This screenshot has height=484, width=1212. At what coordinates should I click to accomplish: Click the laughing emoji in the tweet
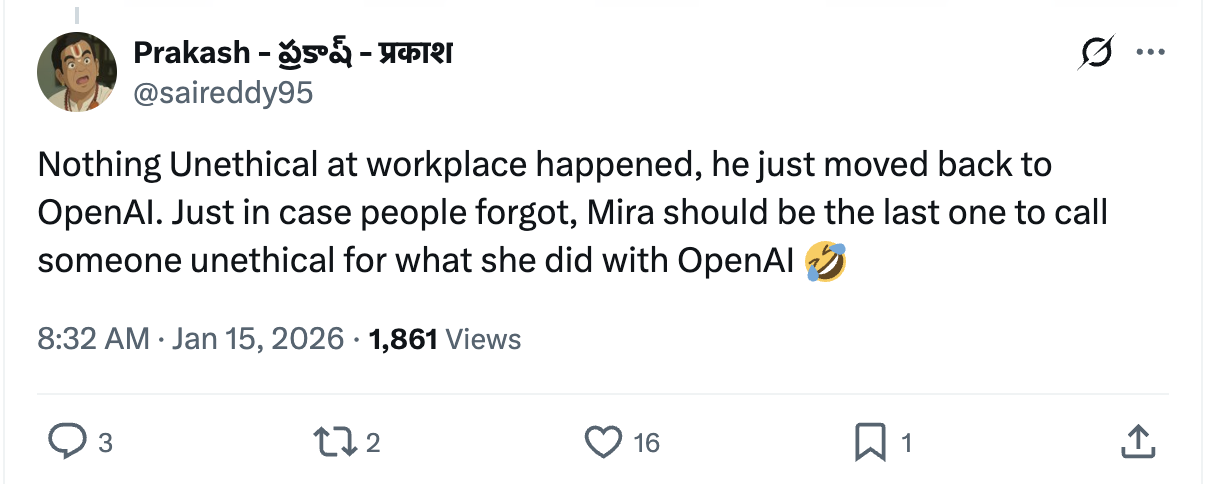point(825,262)
